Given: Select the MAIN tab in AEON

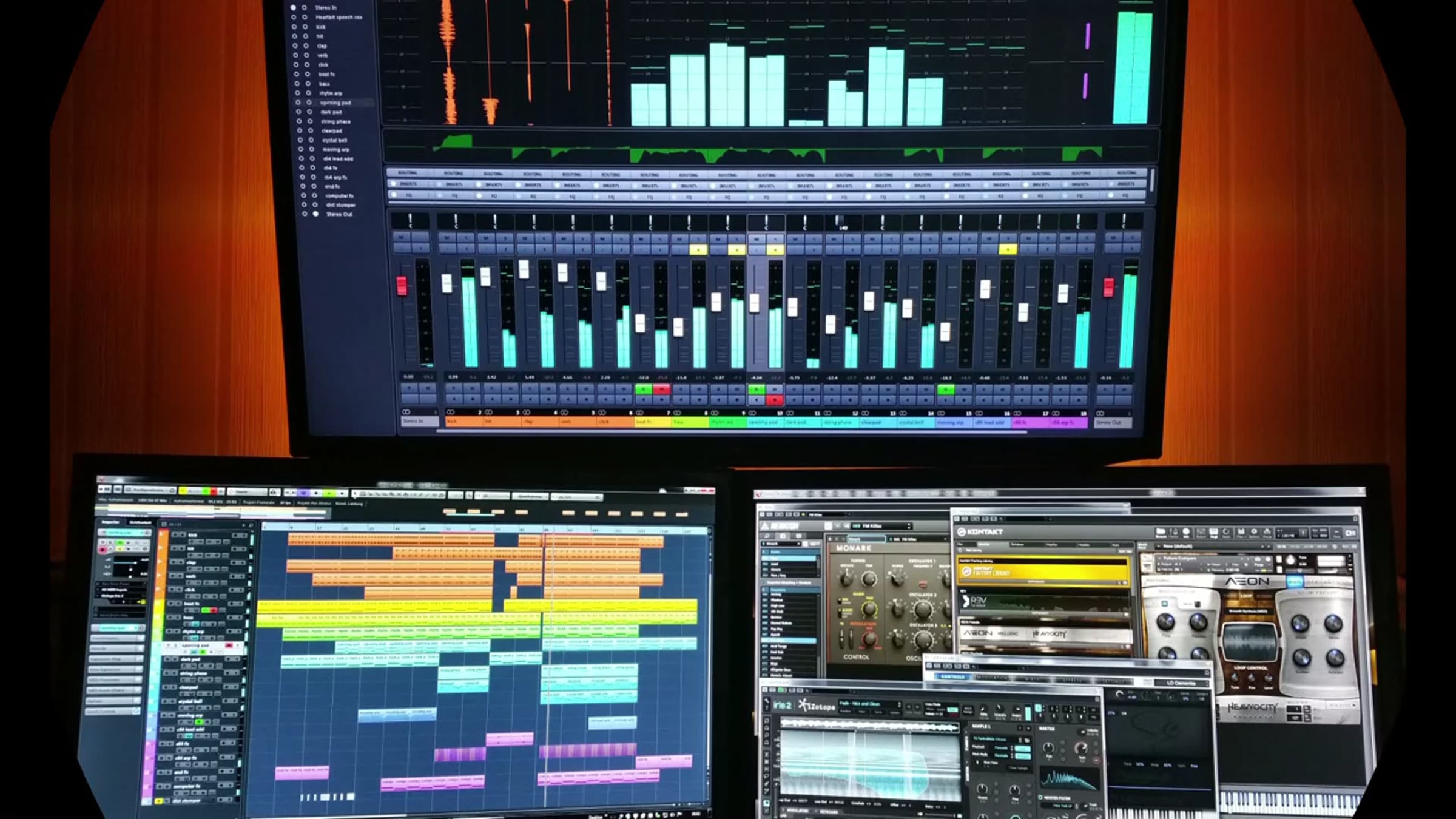Looking at the screenshot, I should 1294,582.
